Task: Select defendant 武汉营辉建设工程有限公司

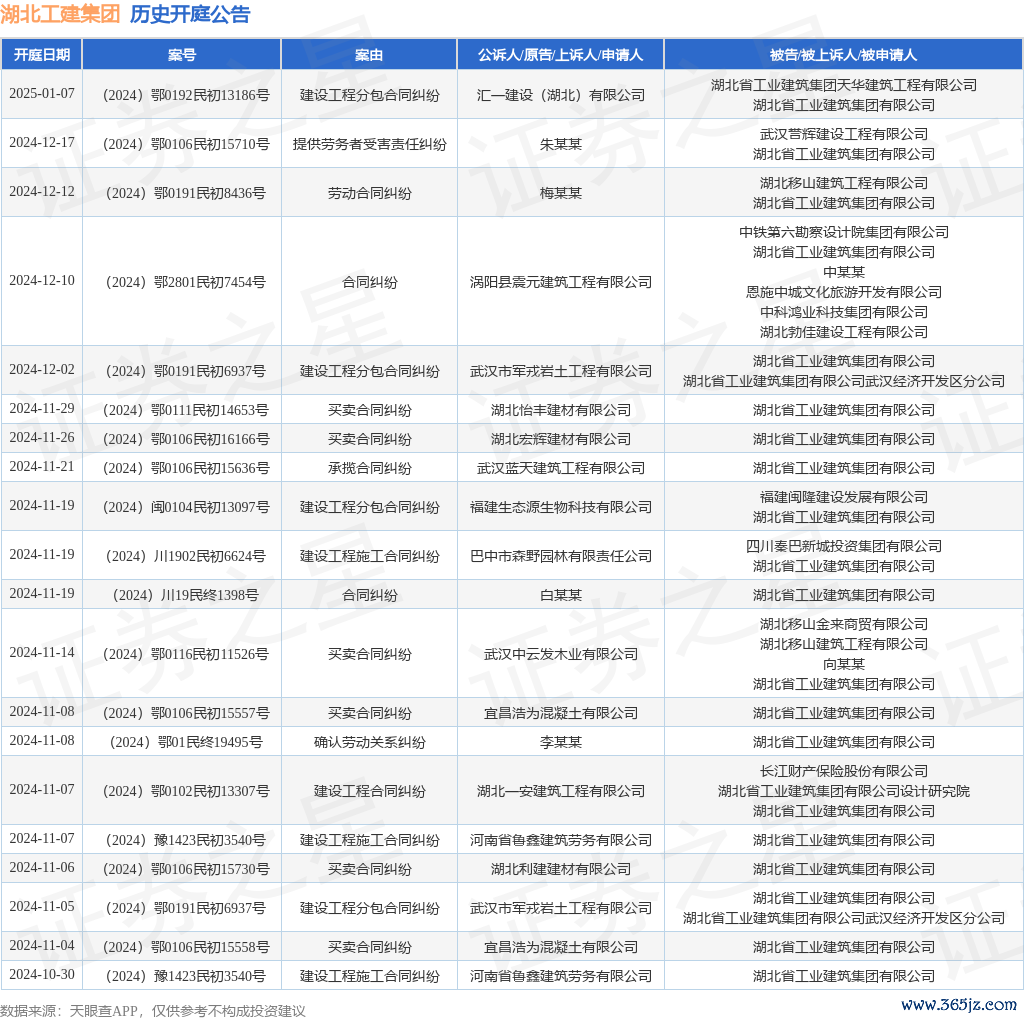Action: coord(844,135)
